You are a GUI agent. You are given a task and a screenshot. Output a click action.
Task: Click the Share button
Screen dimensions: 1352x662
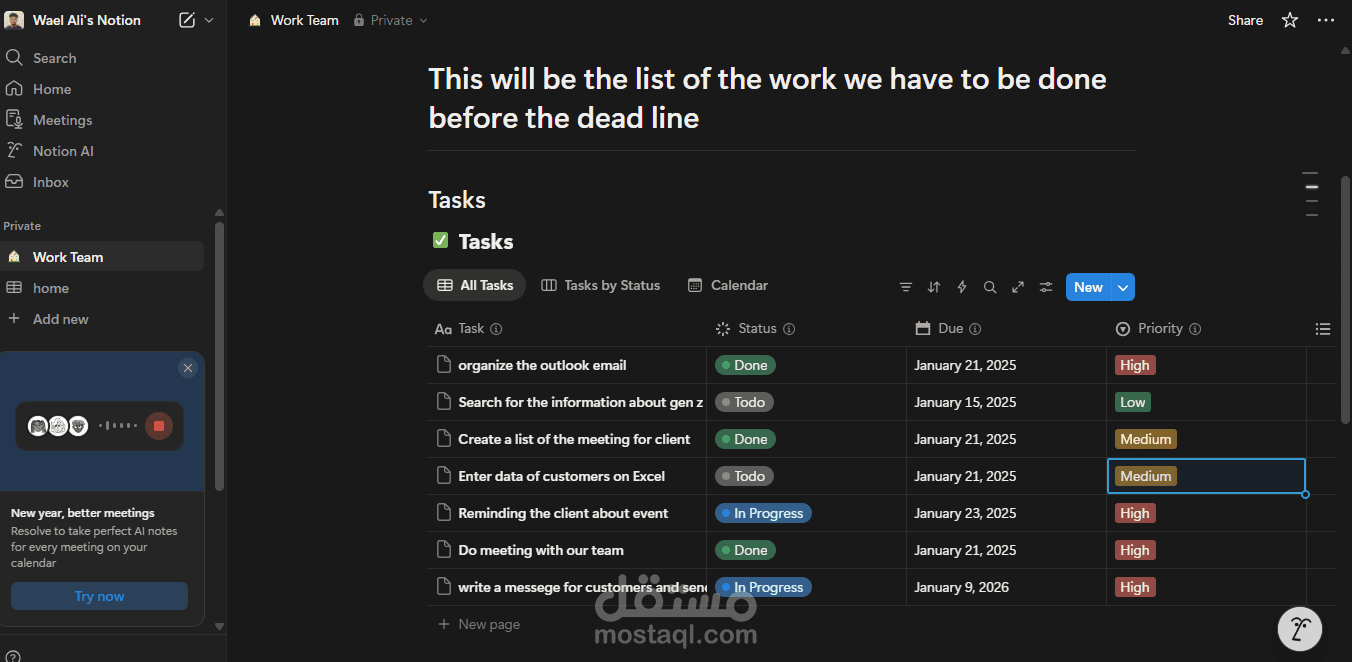pyautogui.click(x=1245, y=20)
